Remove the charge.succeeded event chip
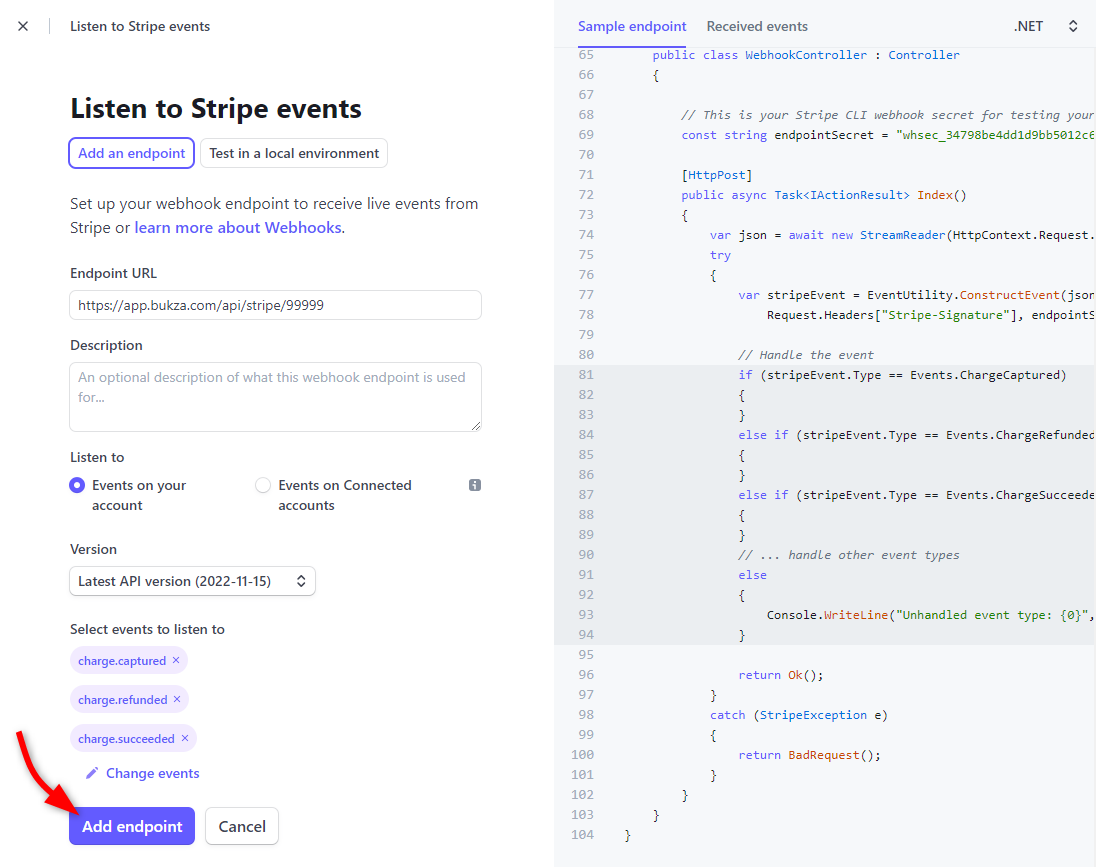 [185, 739]
